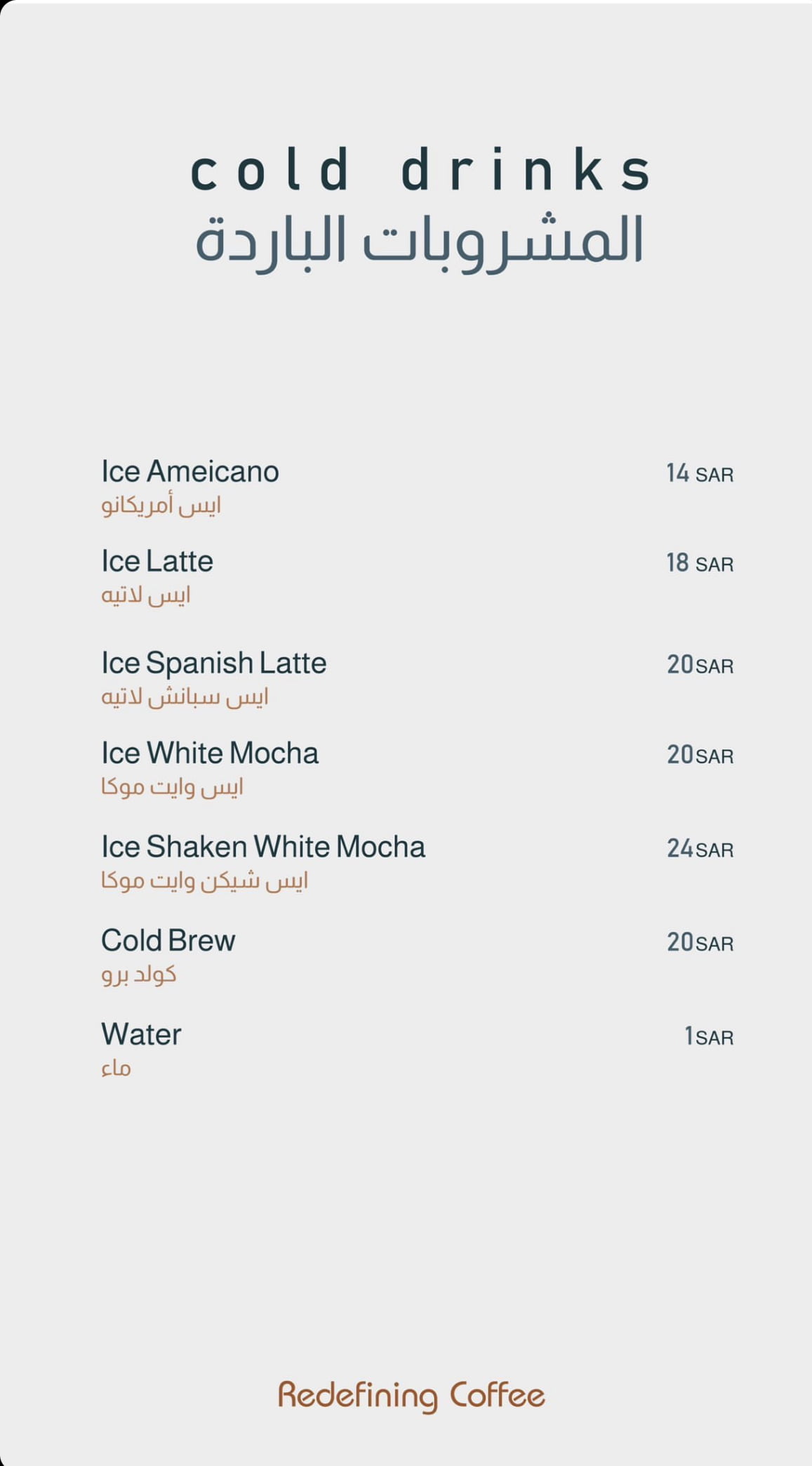Viewport: 812px width, 1466px height.
Task: Tap the Arabic heading المشروبات الباردة
Action: (419, 240)
